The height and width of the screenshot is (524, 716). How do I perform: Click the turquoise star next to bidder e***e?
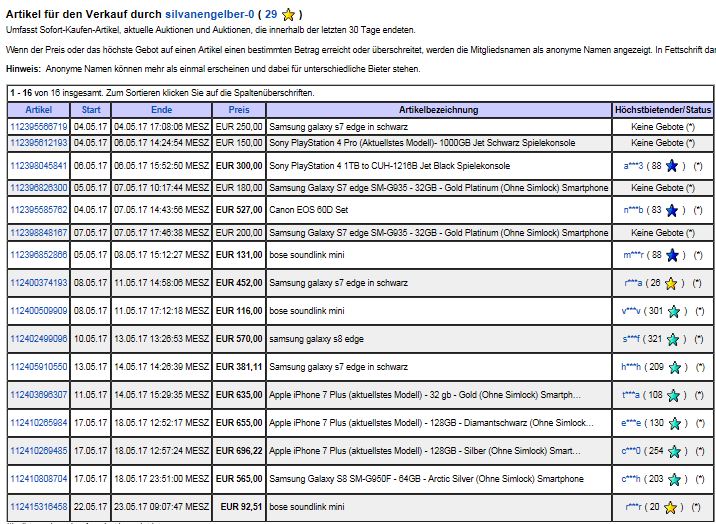674,424
